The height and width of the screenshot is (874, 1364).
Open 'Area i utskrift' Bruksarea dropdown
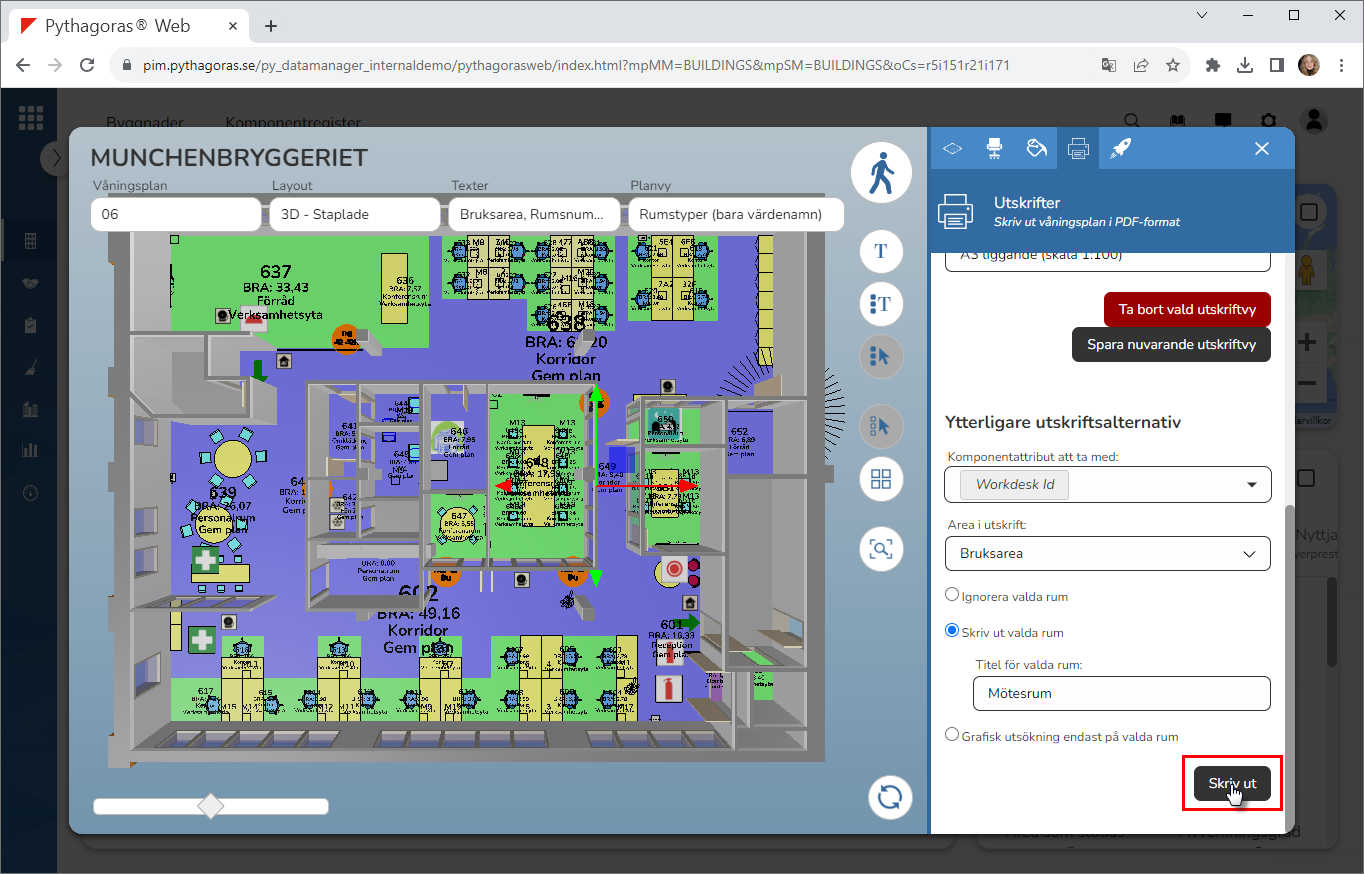[1107, 553]
